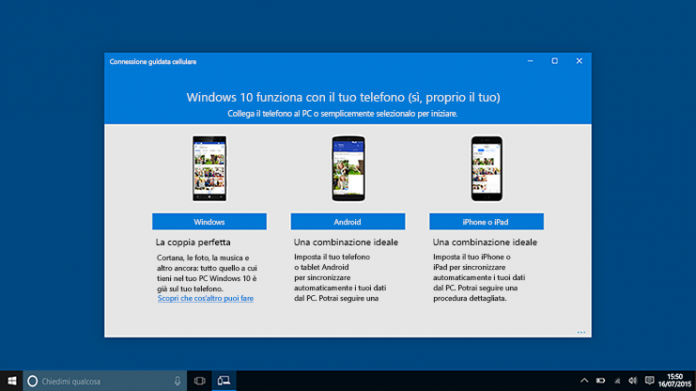Open Task View from the taskbar
696x391 pixels.
point(199,381)
